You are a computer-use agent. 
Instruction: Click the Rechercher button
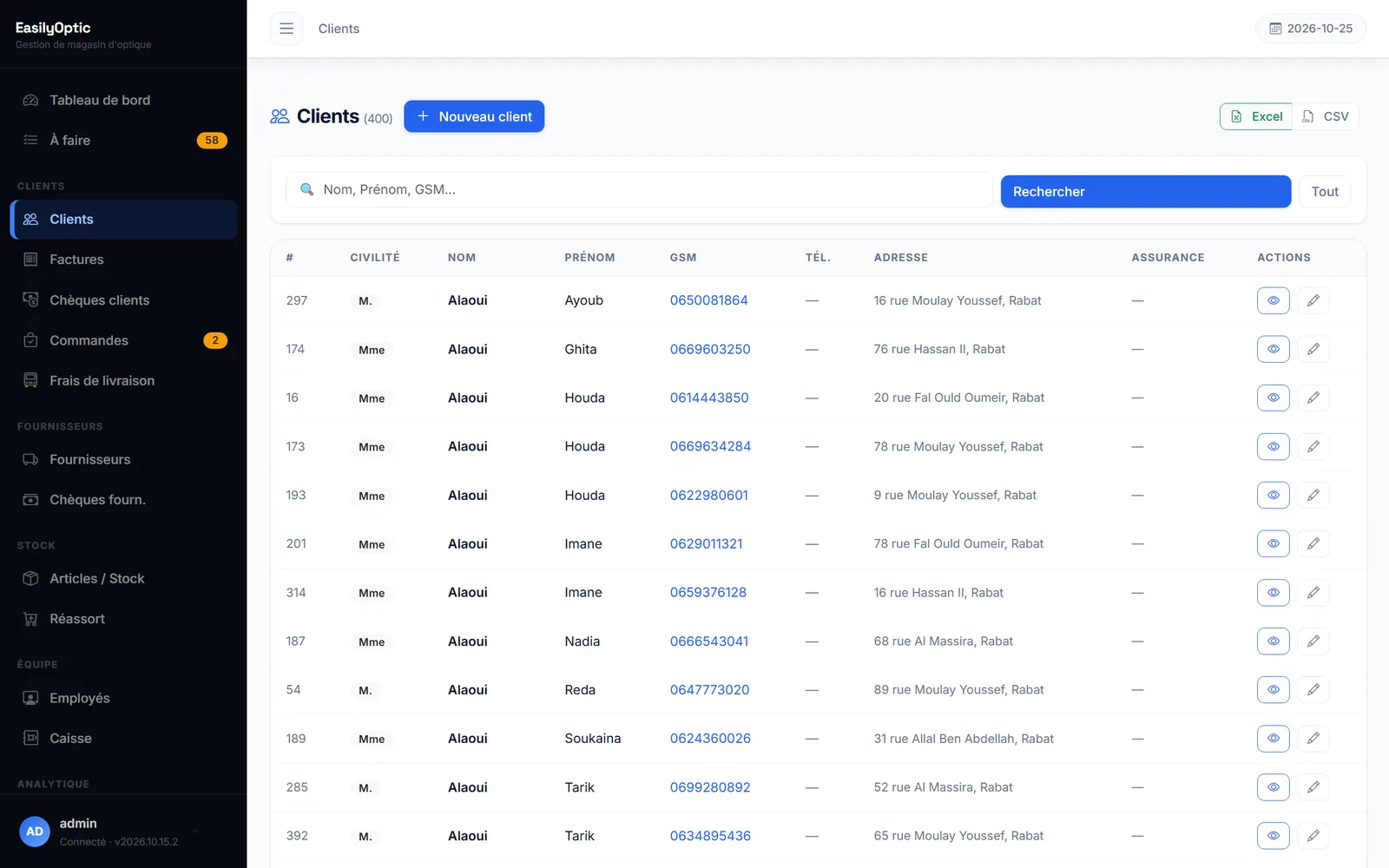(x=1146, y=192)
